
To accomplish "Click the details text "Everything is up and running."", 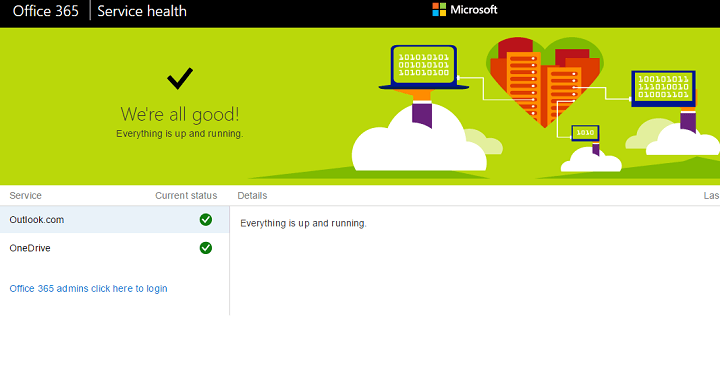I will click(303, 223).
